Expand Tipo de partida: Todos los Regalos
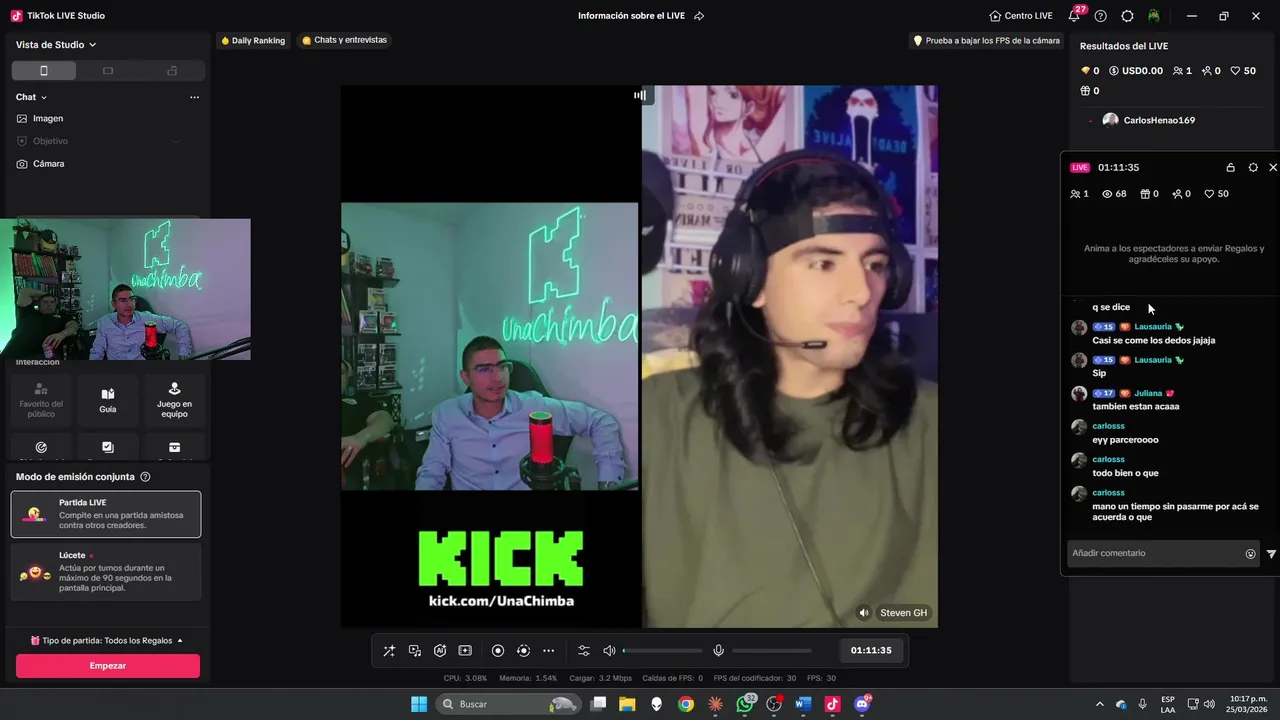The width and height of the screenshot is (1280, 720). [x=107, y=640]
